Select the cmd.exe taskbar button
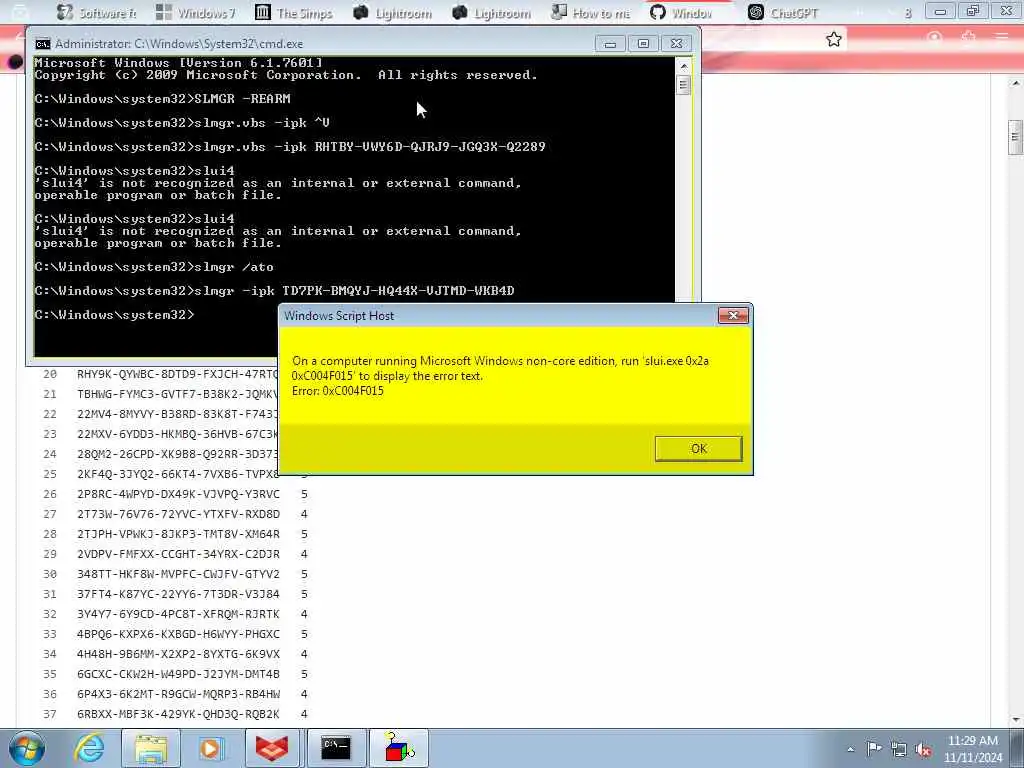This screenshot has width=1024, height=768. 336,748
